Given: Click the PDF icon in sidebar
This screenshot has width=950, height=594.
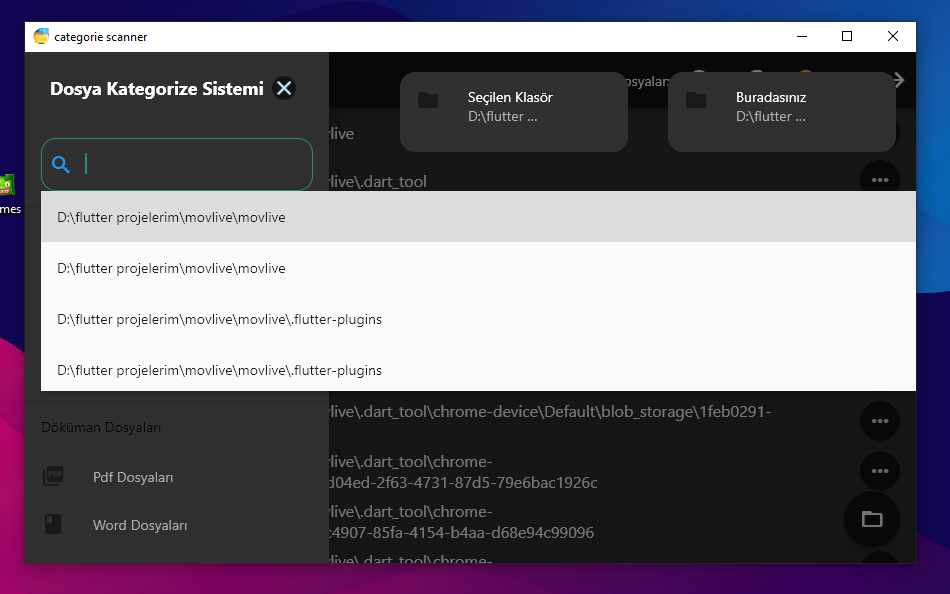Looking at the screenshot, I should point(53,476).
